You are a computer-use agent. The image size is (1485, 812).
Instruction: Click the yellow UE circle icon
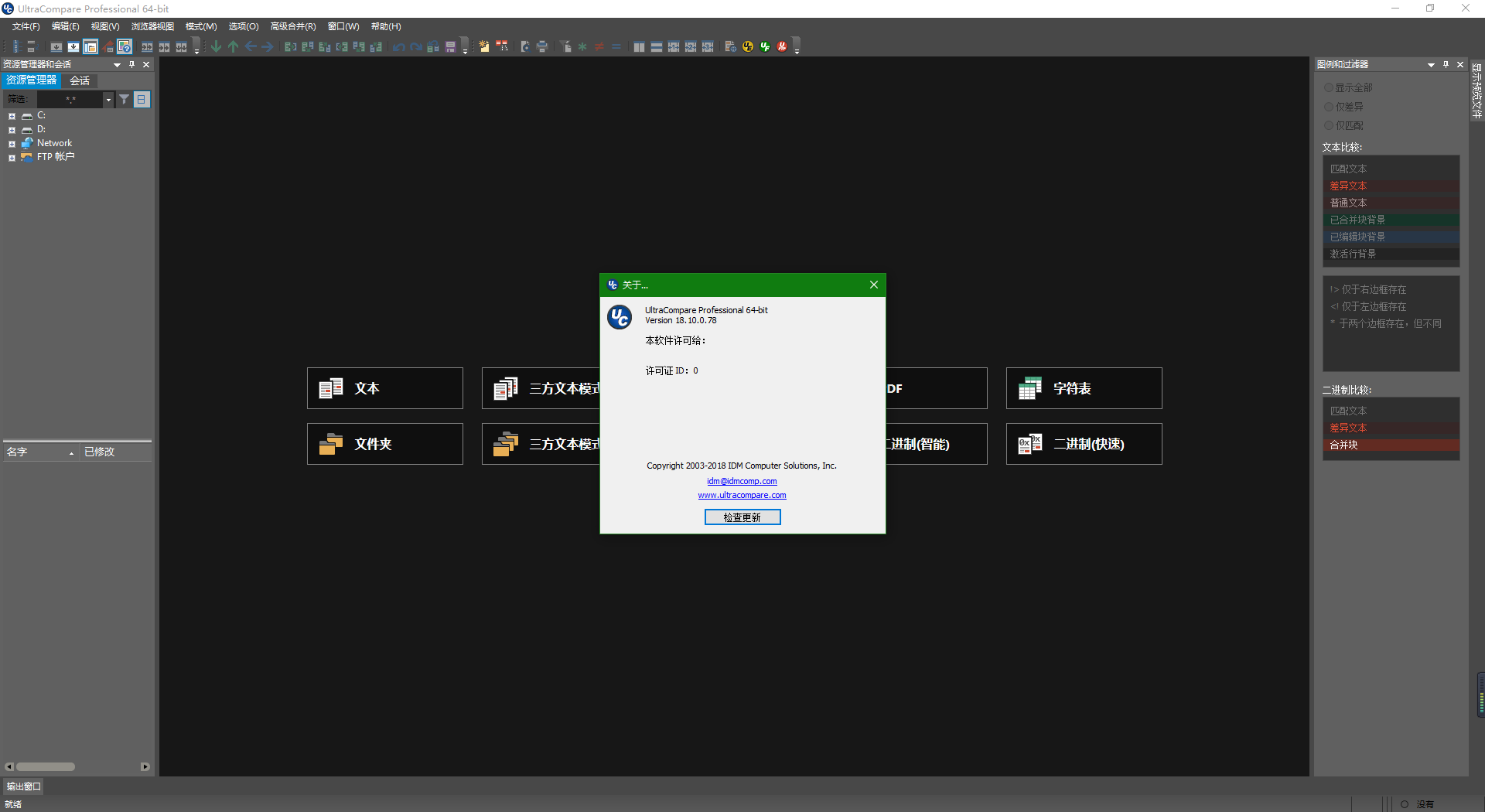748,46
